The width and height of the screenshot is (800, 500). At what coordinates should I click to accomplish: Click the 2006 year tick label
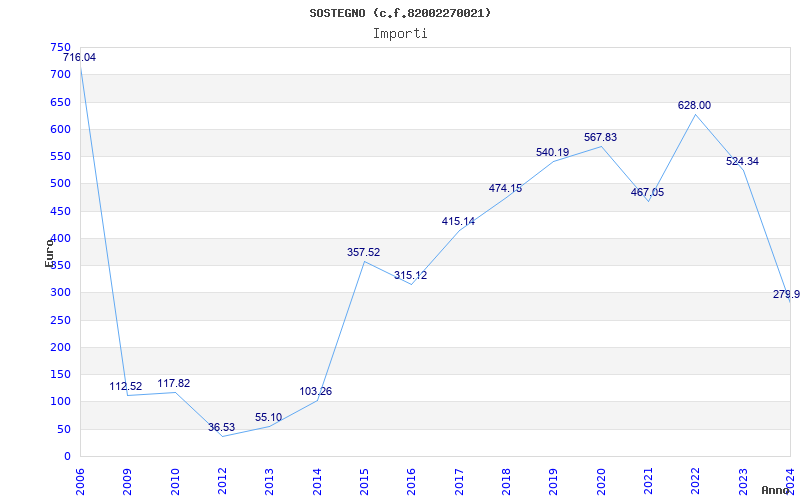coord(80,482)
